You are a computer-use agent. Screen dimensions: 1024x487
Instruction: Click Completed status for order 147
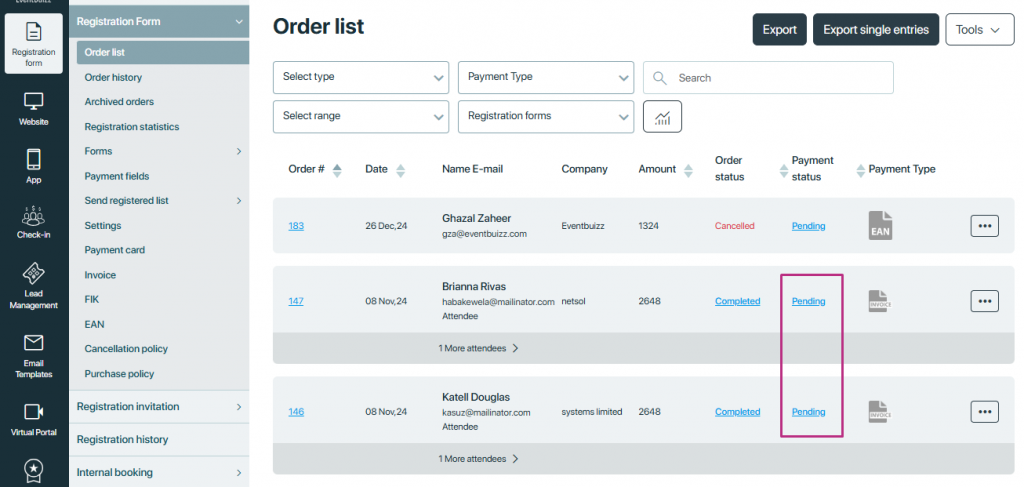point(737,301)
